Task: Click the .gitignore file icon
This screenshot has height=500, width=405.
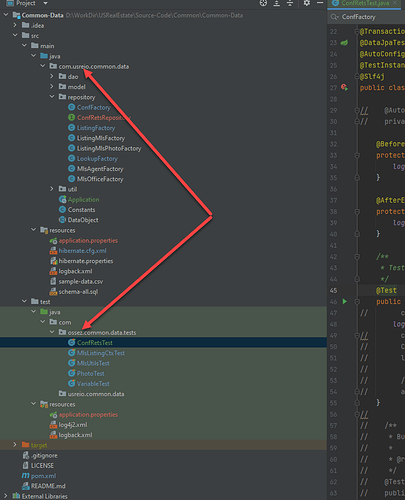Action: click(26, 455)
